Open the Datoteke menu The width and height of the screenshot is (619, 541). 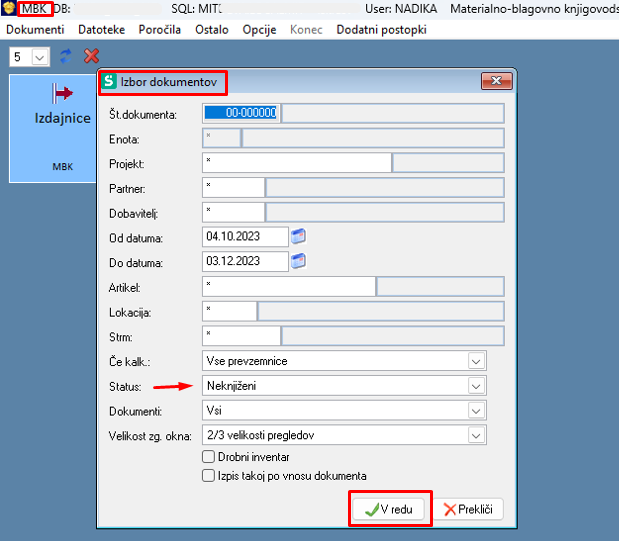point(101,30)
